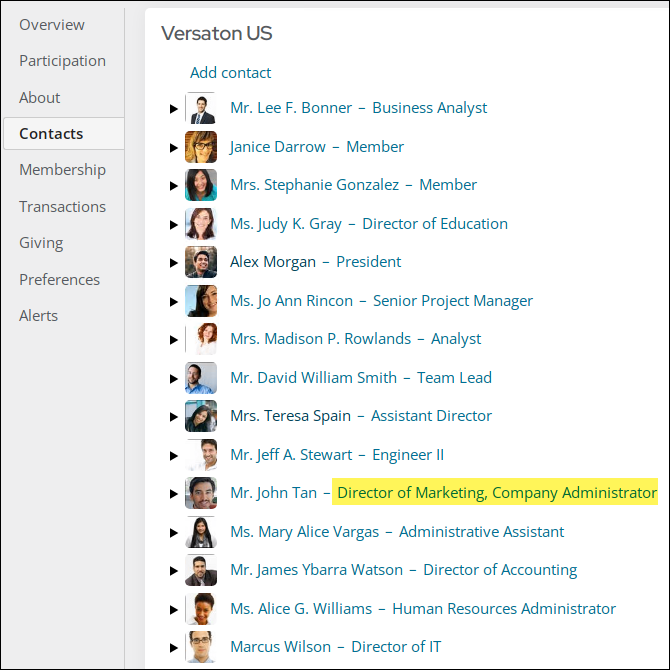Viewport: 670px width, 670px height.
Task: Click Janice Darrow's avatar picture
Action: [x=201, y=147]
